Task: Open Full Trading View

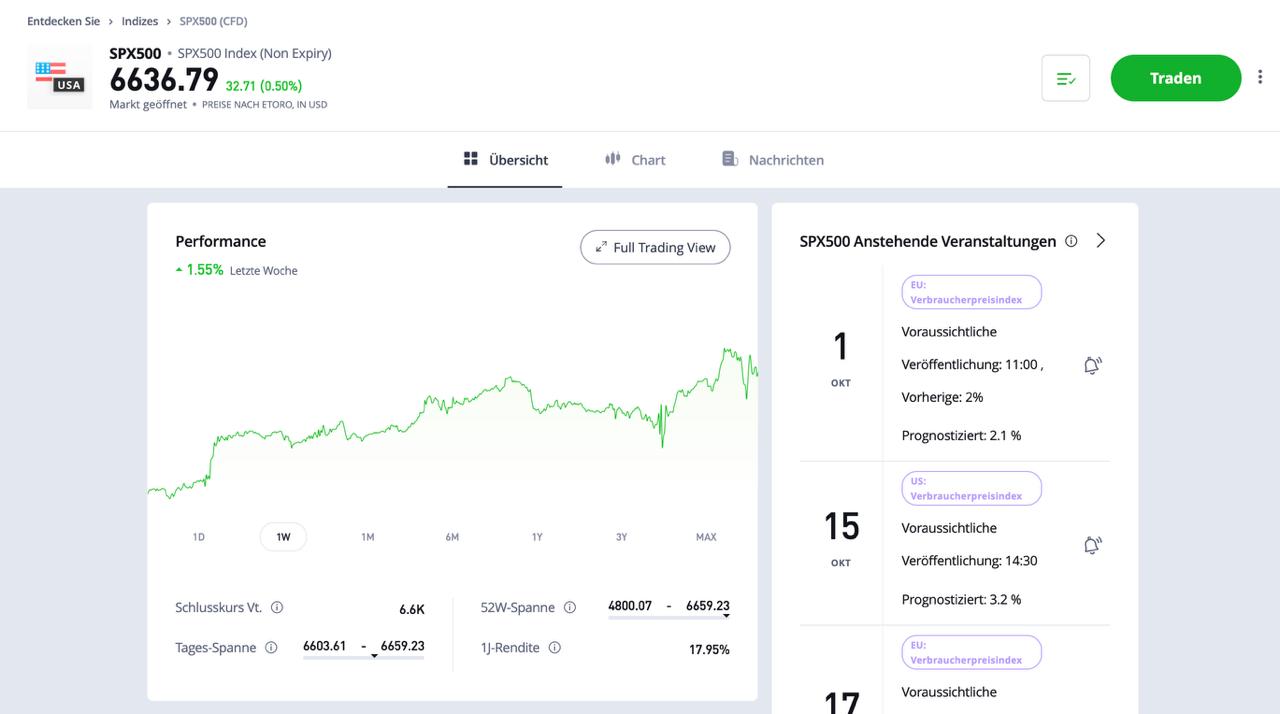Action: tap(655, 248)
